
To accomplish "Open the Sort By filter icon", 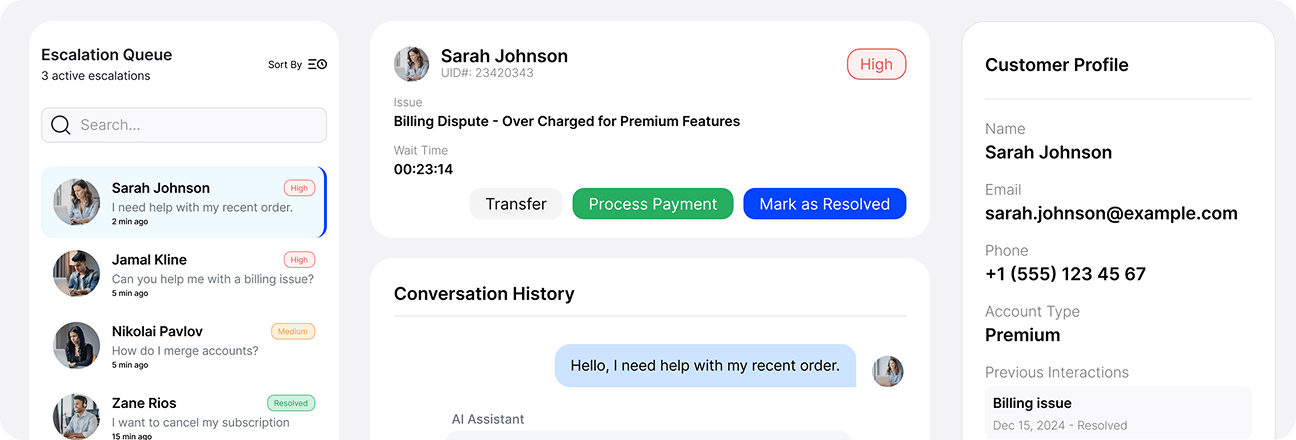I will coord(317,64).
